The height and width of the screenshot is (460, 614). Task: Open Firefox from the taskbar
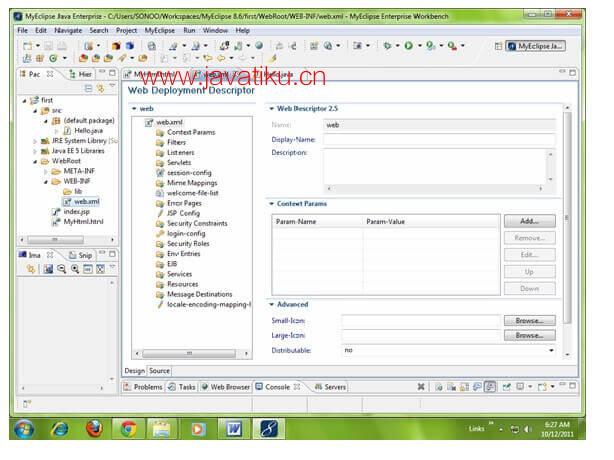pos(94,429)
